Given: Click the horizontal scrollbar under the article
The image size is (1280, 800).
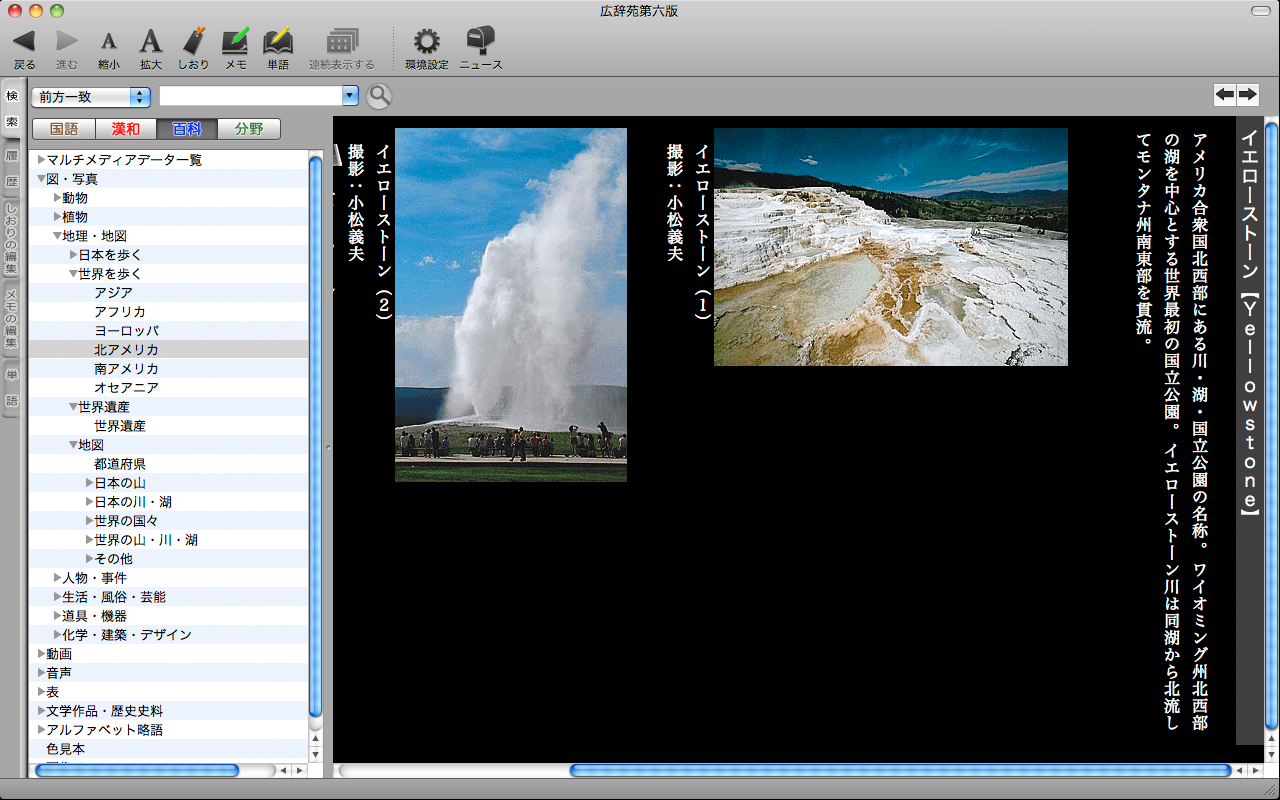Looking at the screenshot, I should pos(900,770).
